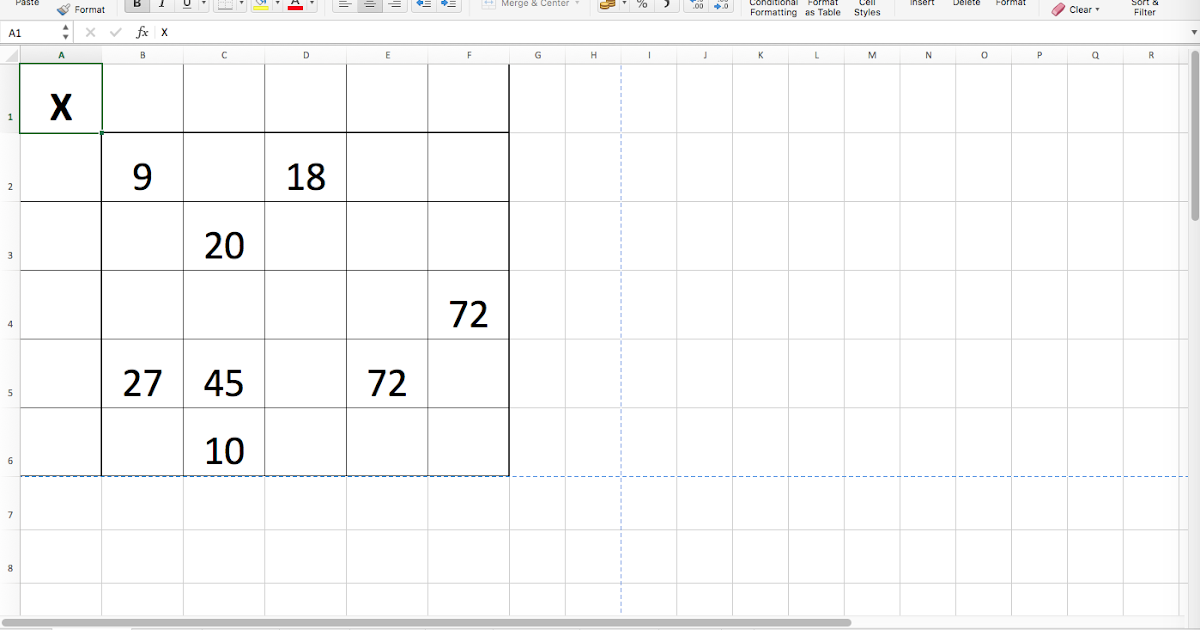Apply percent number style
The image size is (1200, 630).
click(x=642, y=5)
